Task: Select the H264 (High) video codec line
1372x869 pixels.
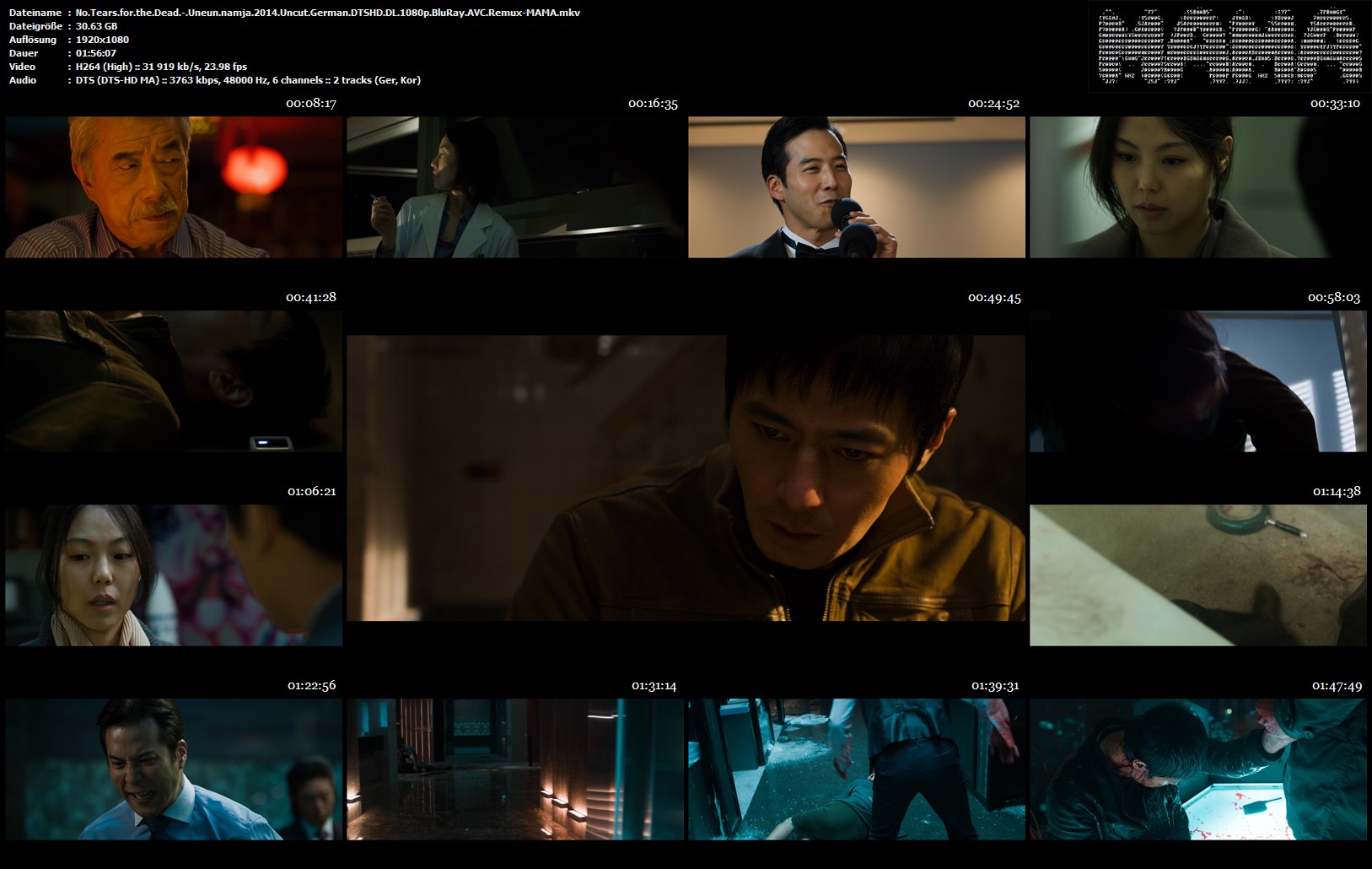Action: 161,67
